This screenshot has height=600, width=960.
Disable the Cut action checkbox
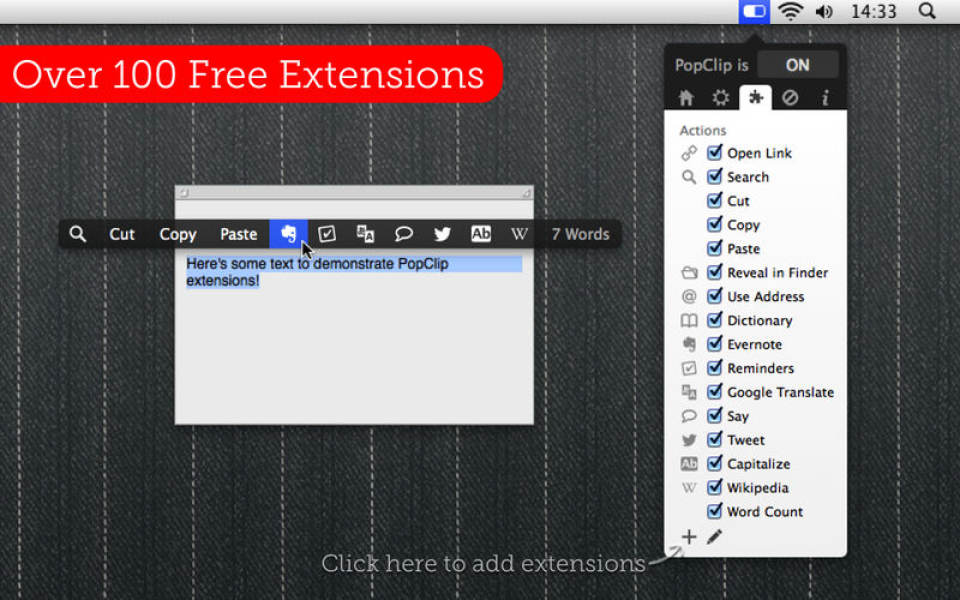pyautogui.click(x=714, y=200)
